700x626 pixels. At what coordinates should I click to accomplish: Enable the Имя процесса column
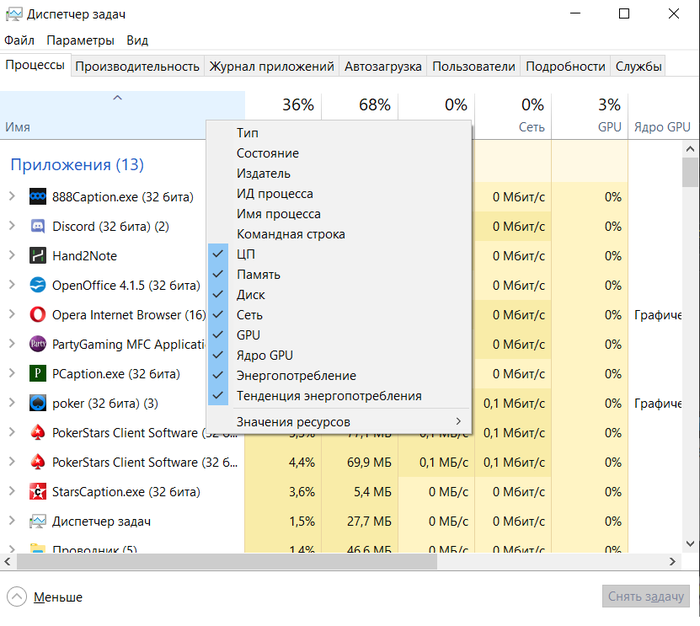(338, 214)
